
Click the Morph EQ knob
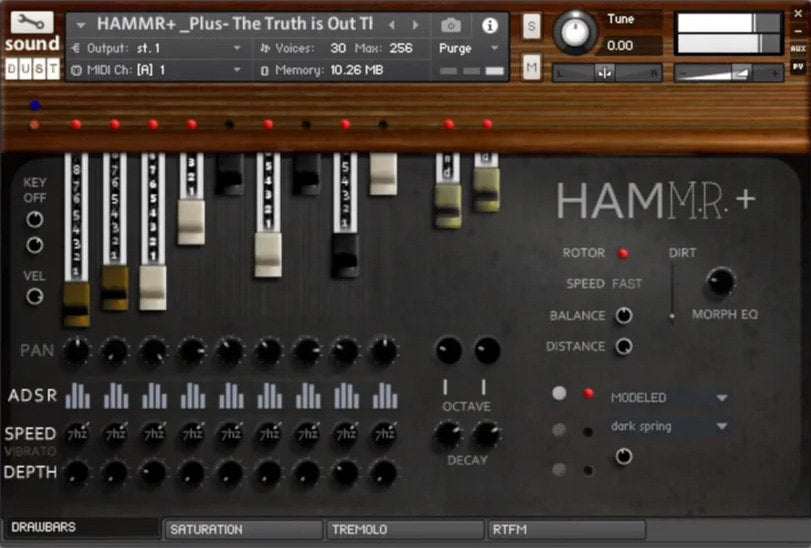click(x=720, y=282)
